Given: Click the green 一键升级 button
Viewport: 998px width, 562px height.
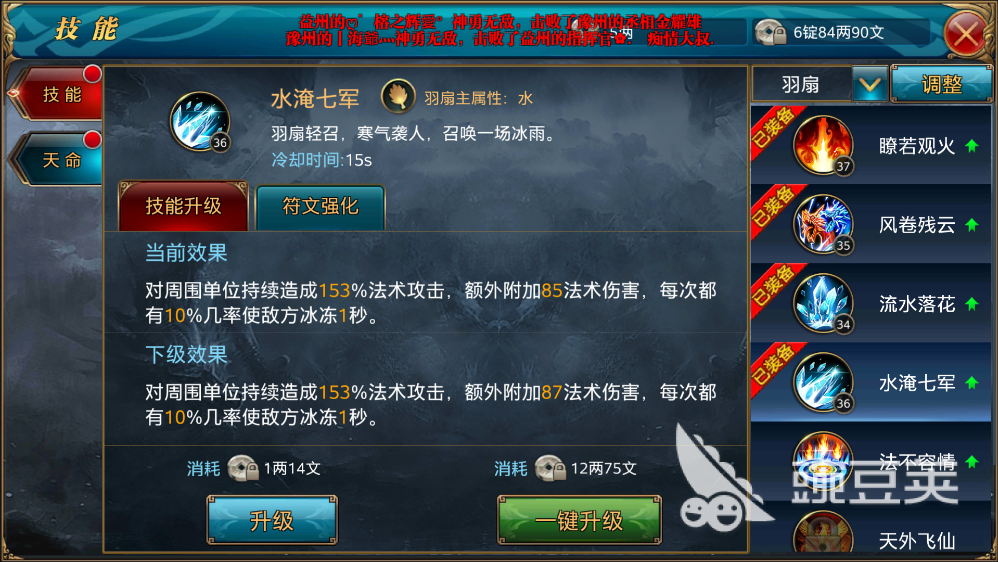Looking at the screenshot, I should (x=579, y=521).
